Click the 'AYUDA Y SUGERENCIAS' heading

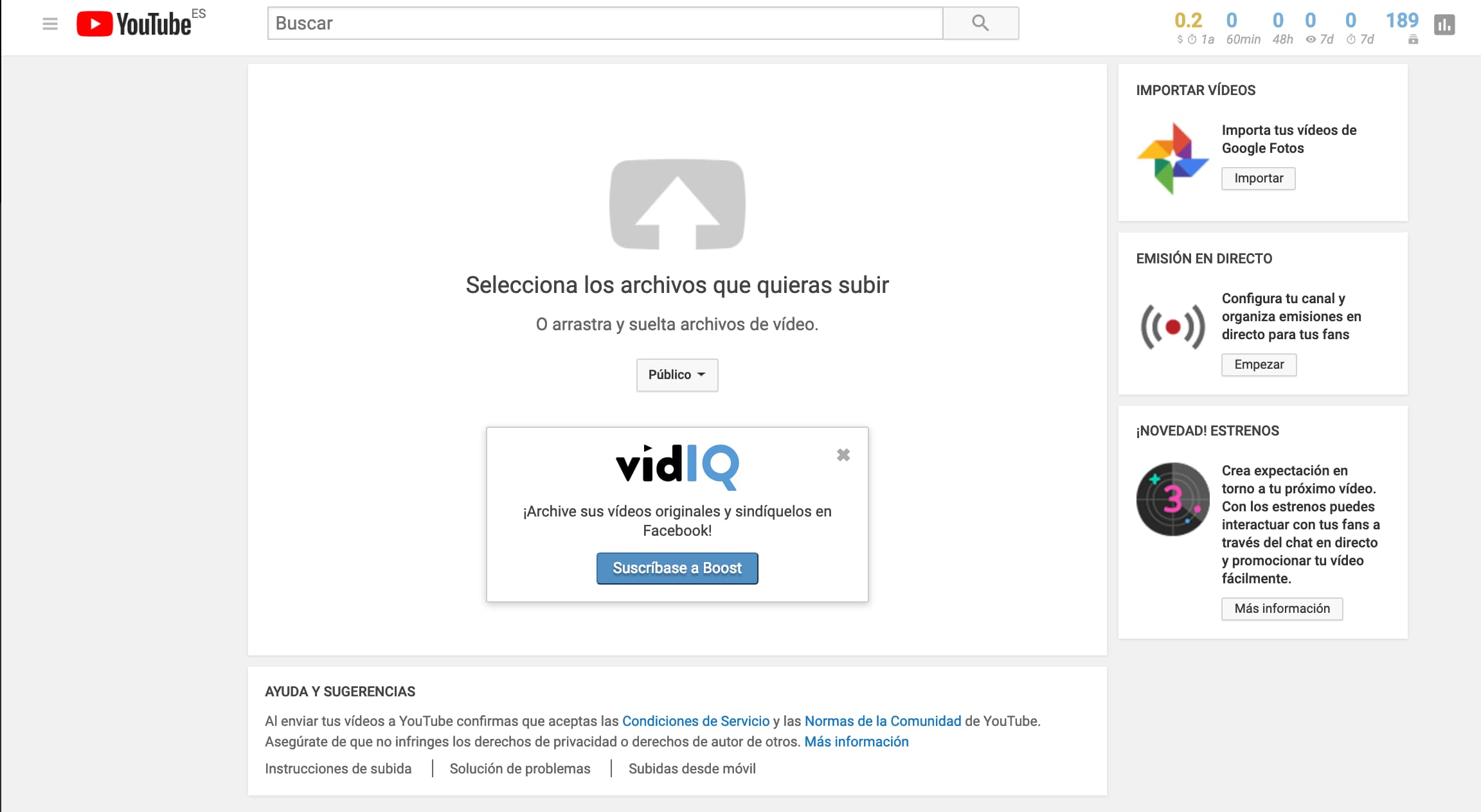(x=340, y=691)
